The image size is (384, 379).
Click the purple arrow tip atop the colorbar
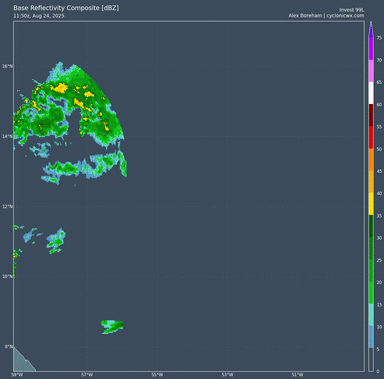[x=371, y=29]
